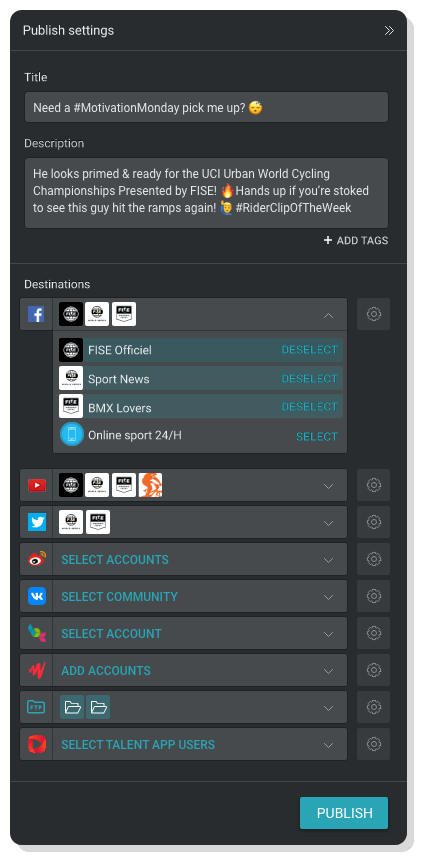Open YouTube destination settings gear
423x863 pixels.
pyautogui.click(x=373, y=485)
